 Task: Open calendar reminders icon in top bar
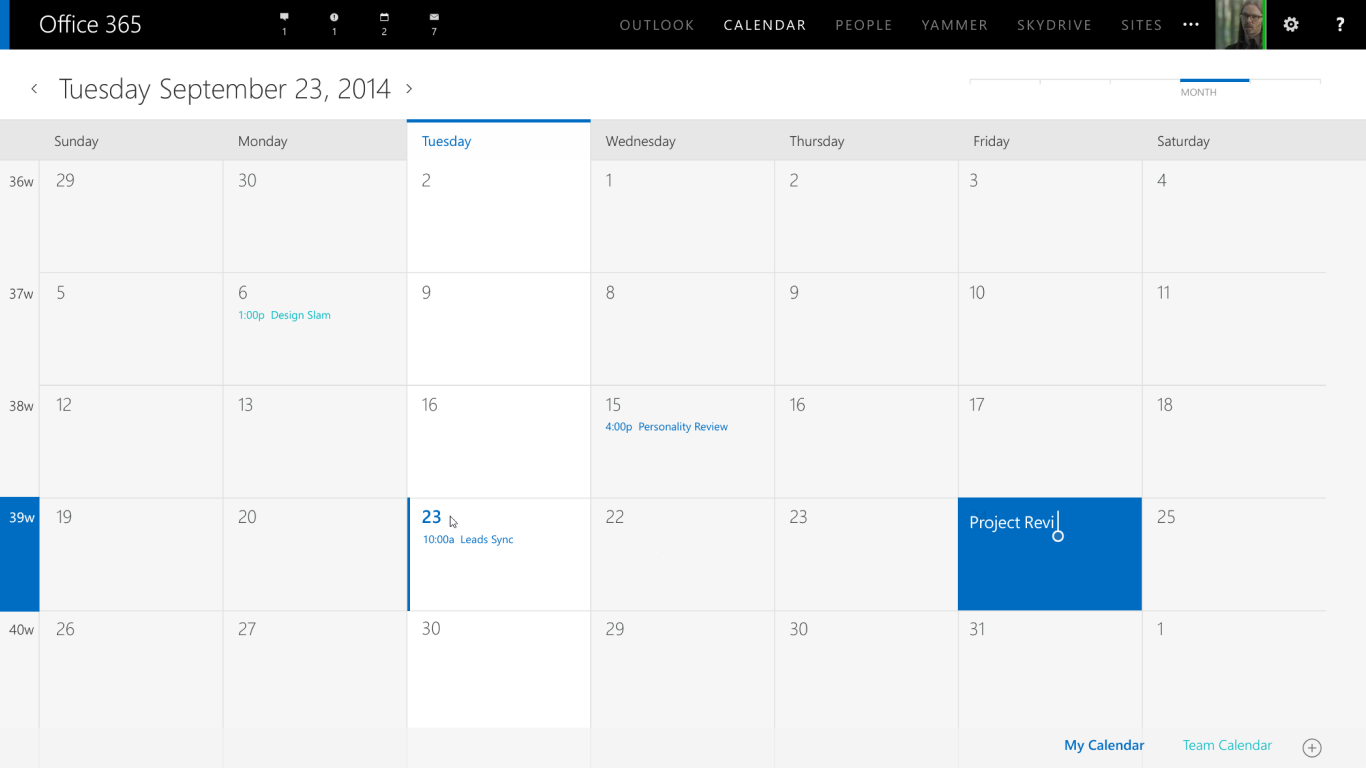point(384,17)
